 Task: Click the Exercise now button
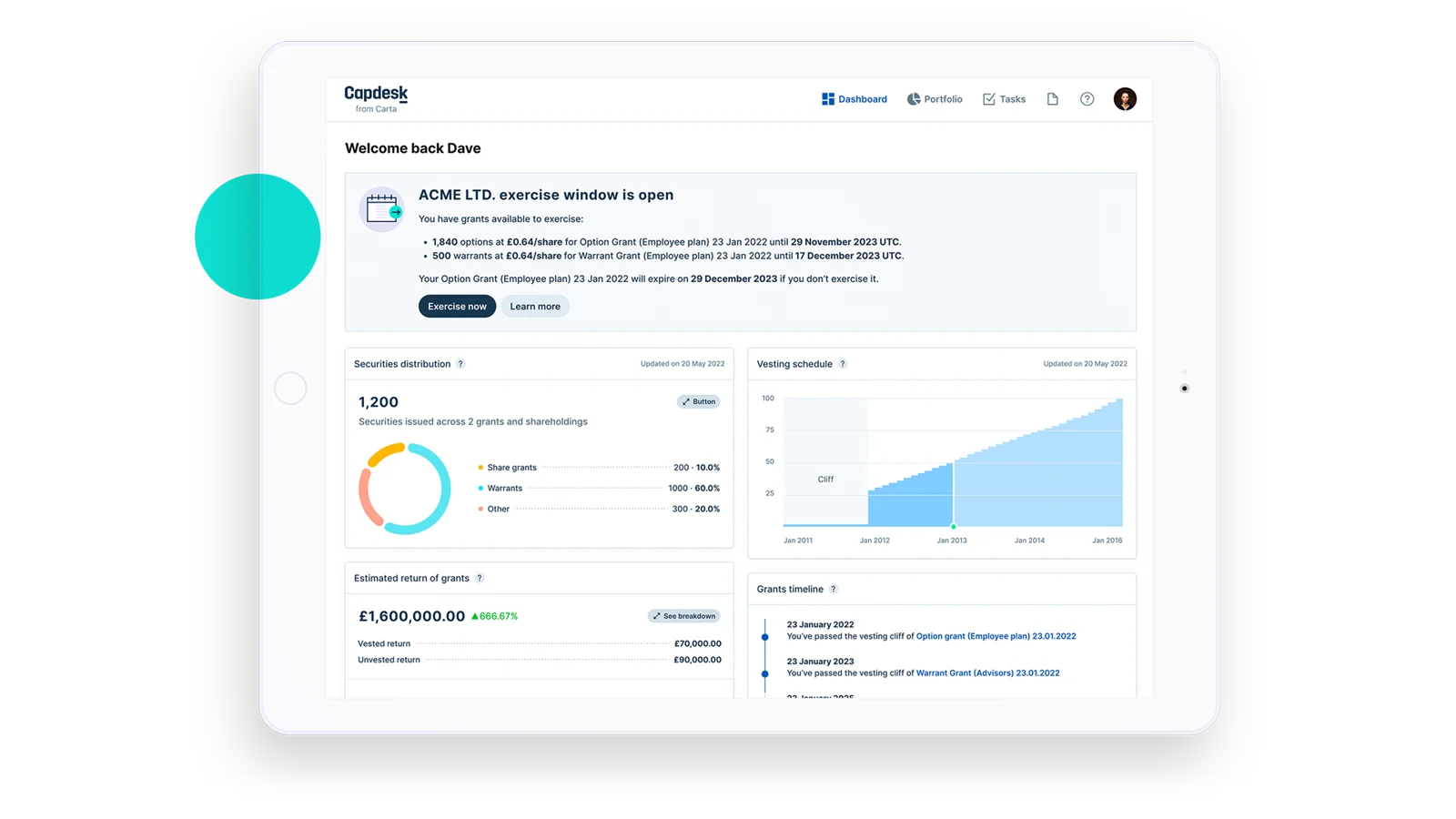tap(457, 307)
